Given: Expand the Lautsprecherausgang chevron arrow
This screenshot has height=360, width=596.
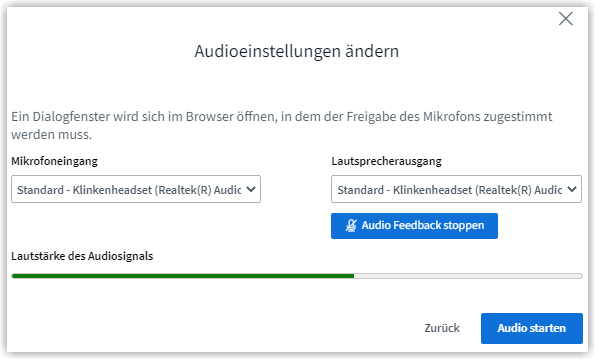Looking at the screenshot, I should point(572,189).
